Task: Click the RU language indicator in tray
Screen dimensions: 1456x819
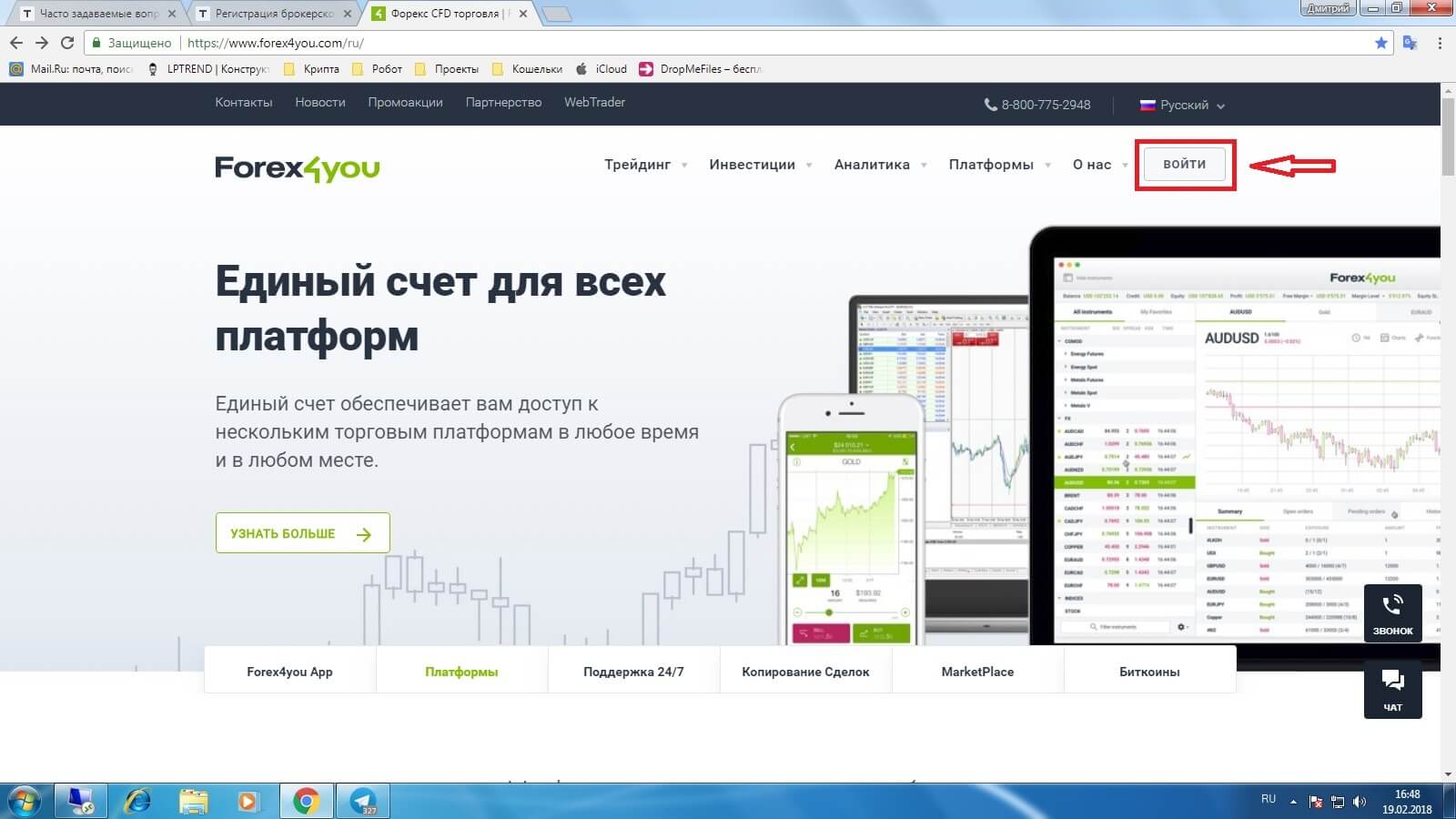Action: pos(1269,799)
